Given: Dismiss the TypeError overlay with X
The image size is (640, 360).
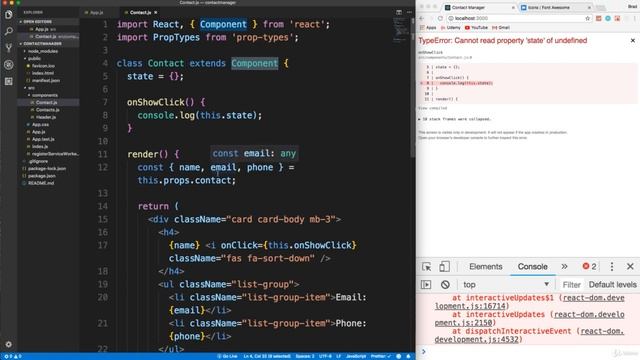Looking at the screenshot, I should [633, 40].
